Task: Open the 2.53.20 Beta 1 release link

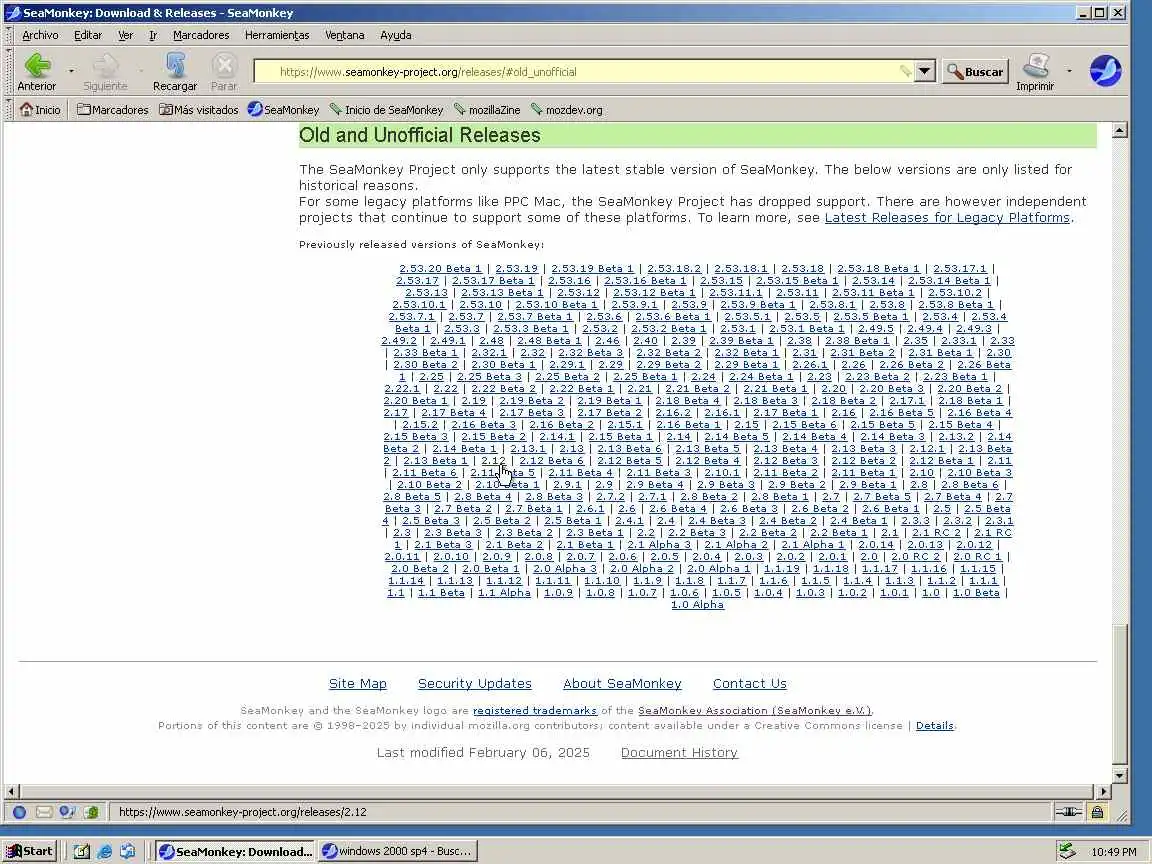Action: coord(440,269)
